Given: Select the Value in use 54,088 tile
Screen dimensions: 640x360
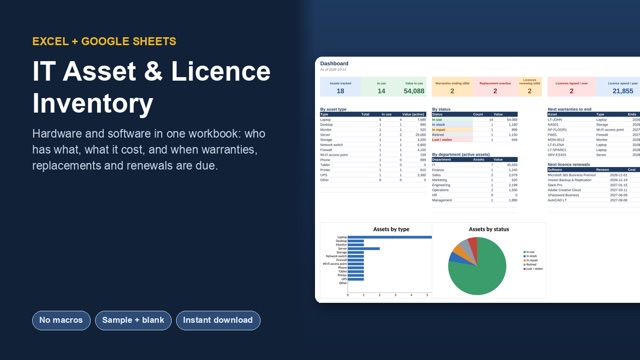Looking at the screenshot, I should tap(414, 87).
